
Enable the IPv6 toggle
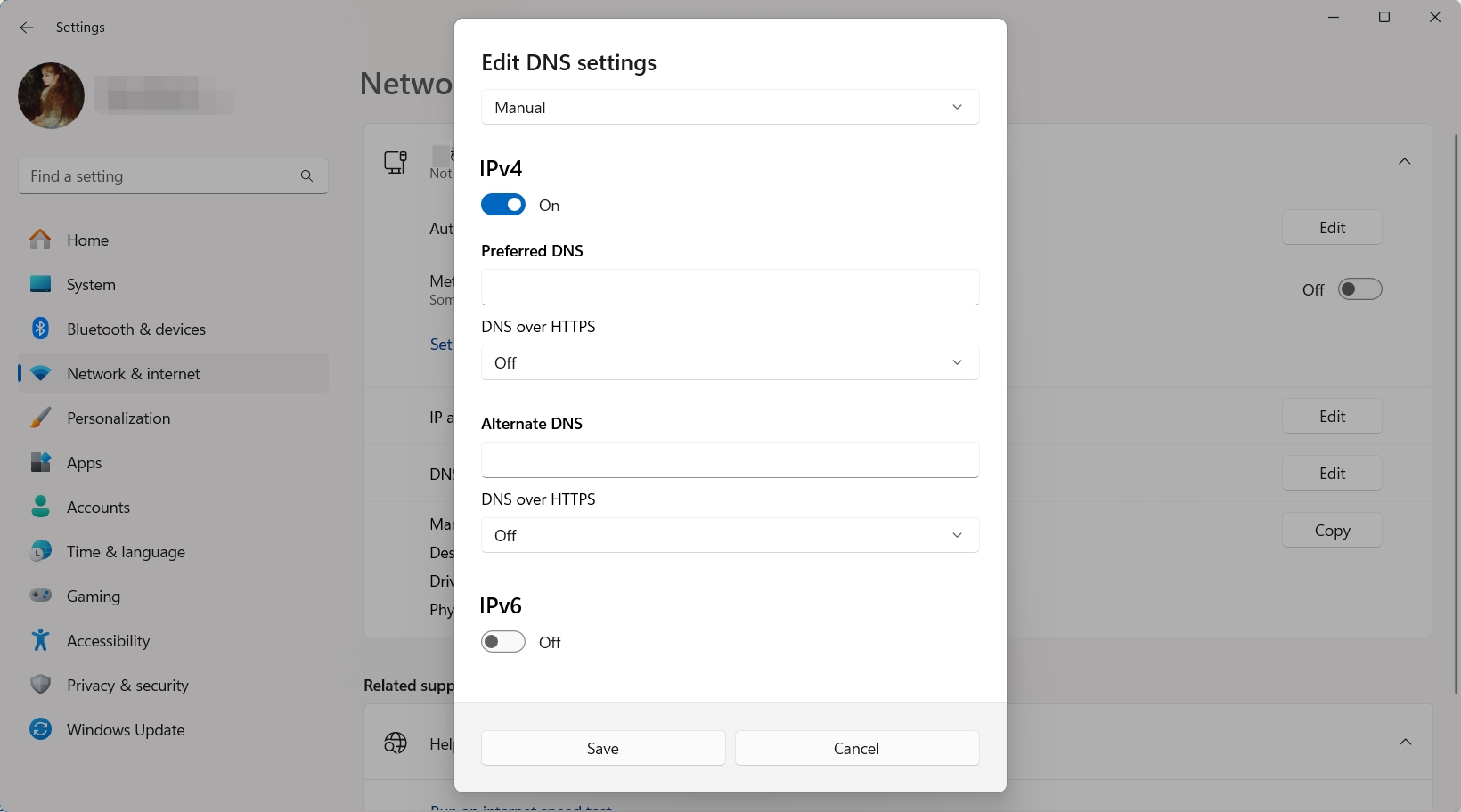point(503,642)
